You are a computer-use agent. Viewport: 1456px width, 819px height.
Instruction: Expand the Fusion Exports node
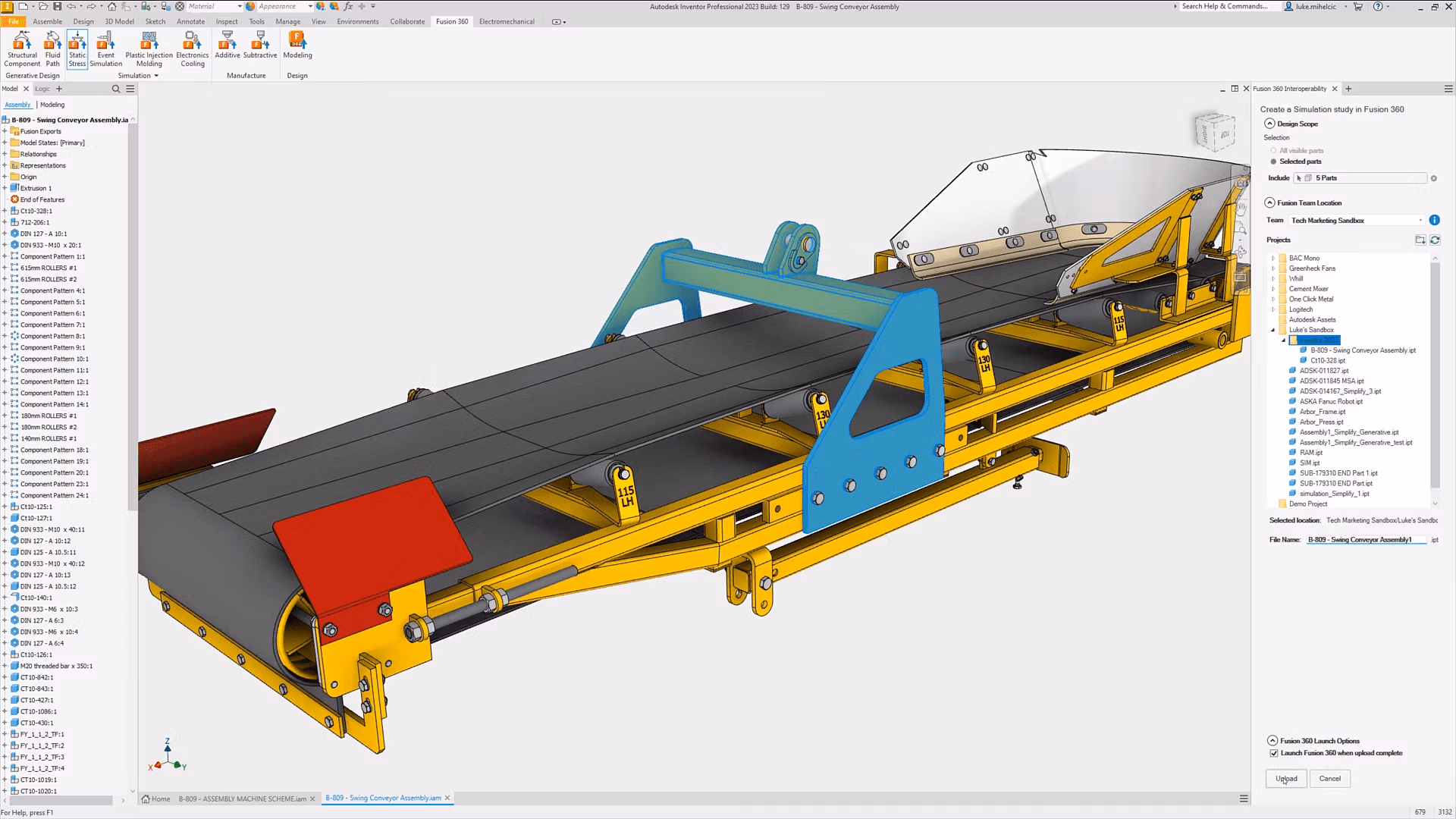(x=5, y=131)
